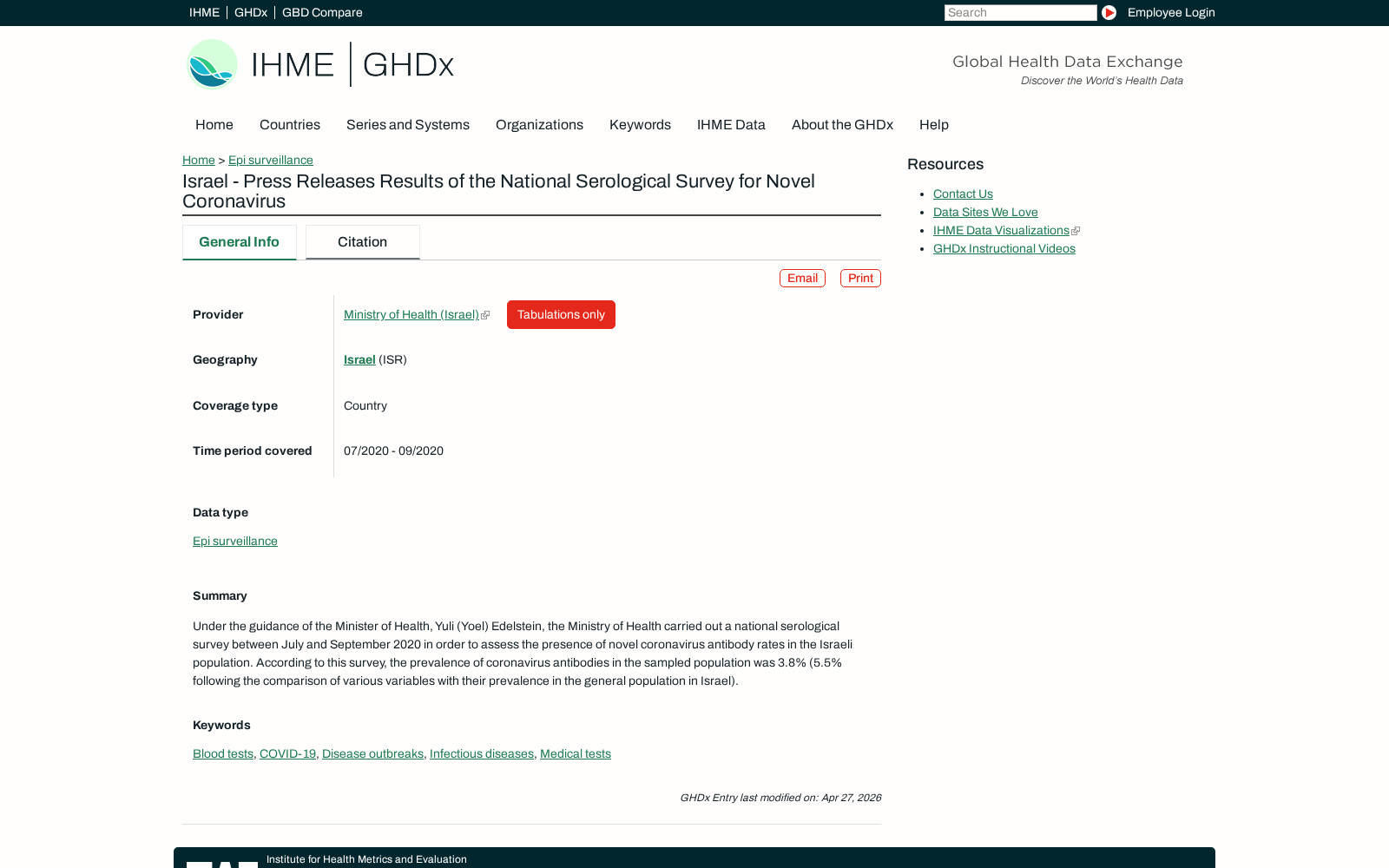Click the Tabulations only red badge
The height and width of the screenshot is (868, 1389).
(x=561, y=314)
